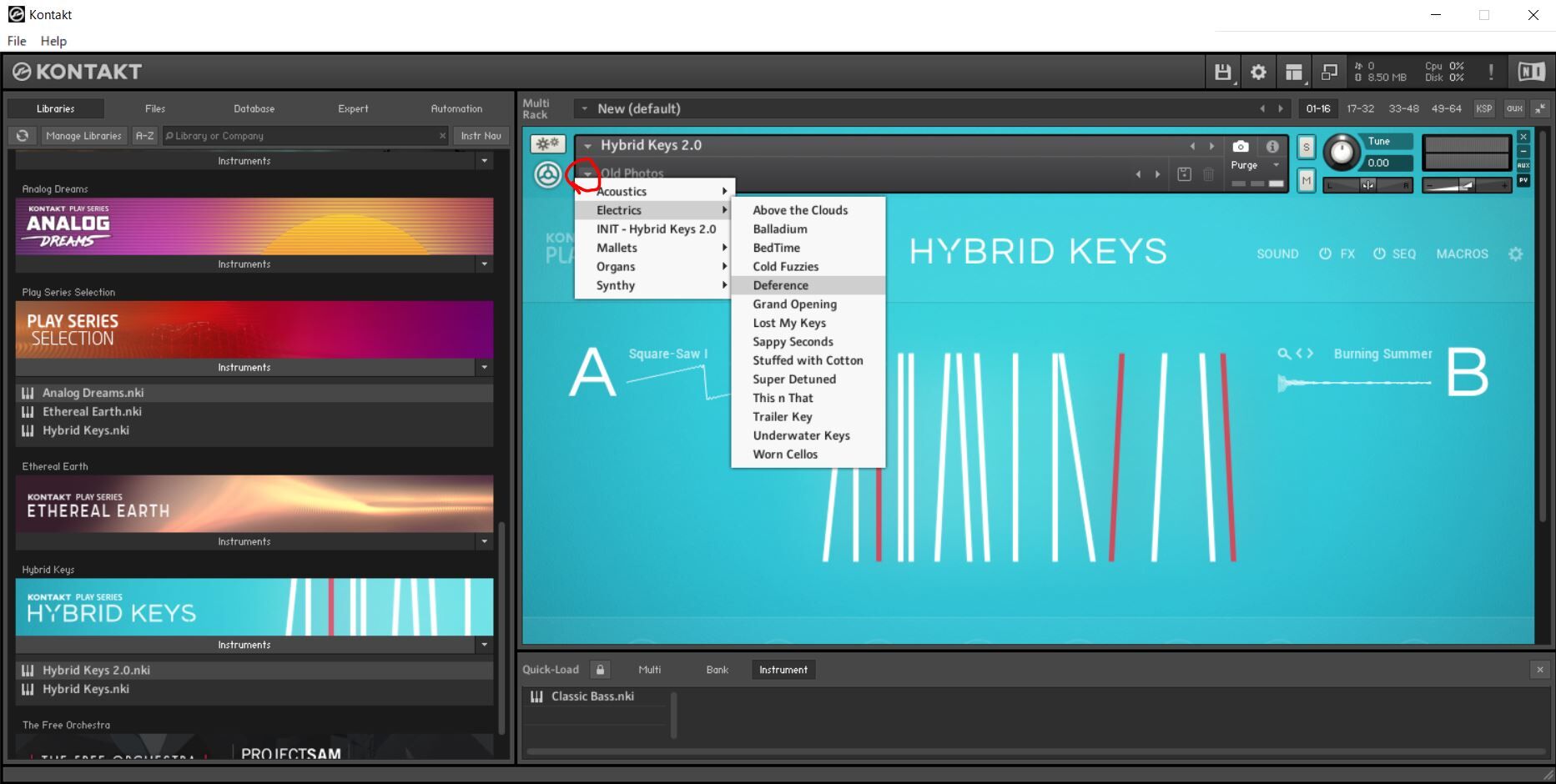Load previous multi with Multi Rack left arrow

point(1262,108)
